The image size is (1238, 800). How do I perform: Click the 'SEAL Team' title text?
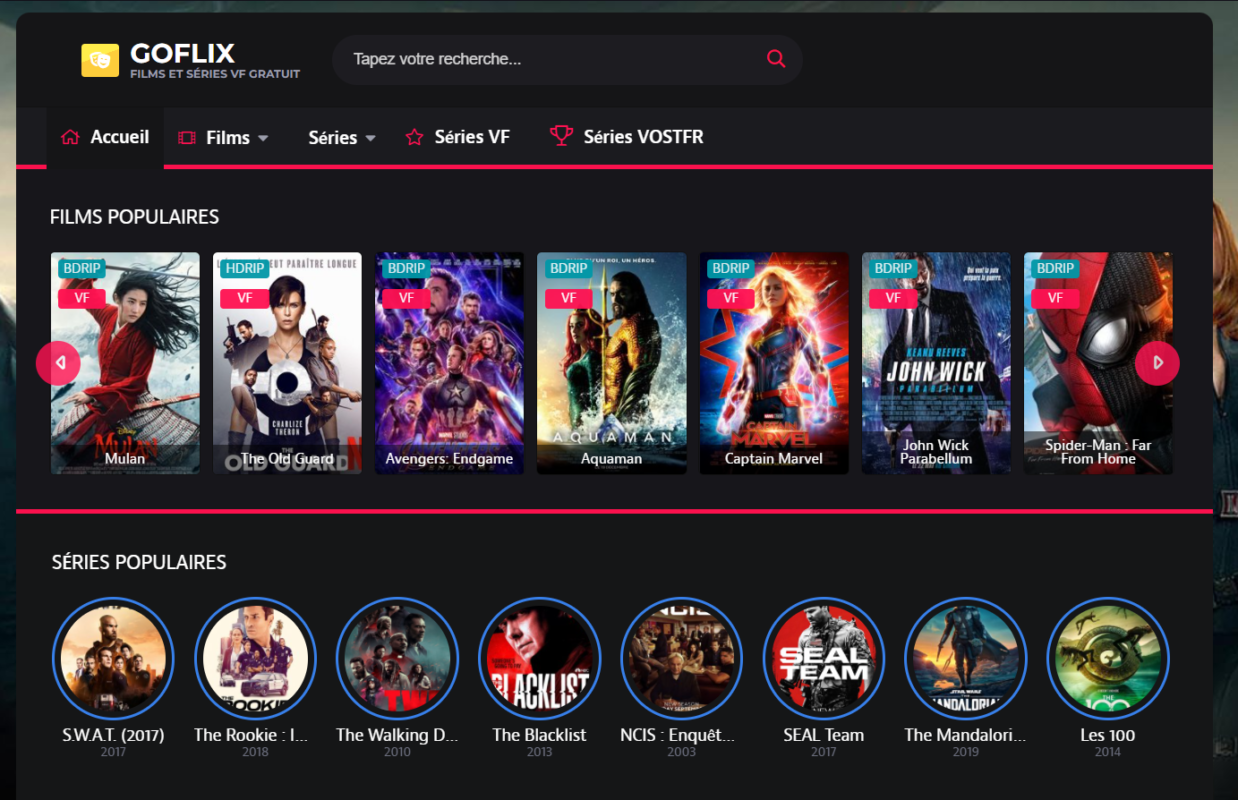click(x=824, y=735)
